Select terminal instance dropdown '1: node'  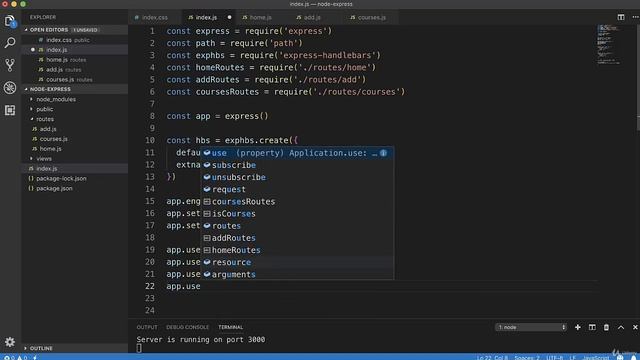point(531,327)
